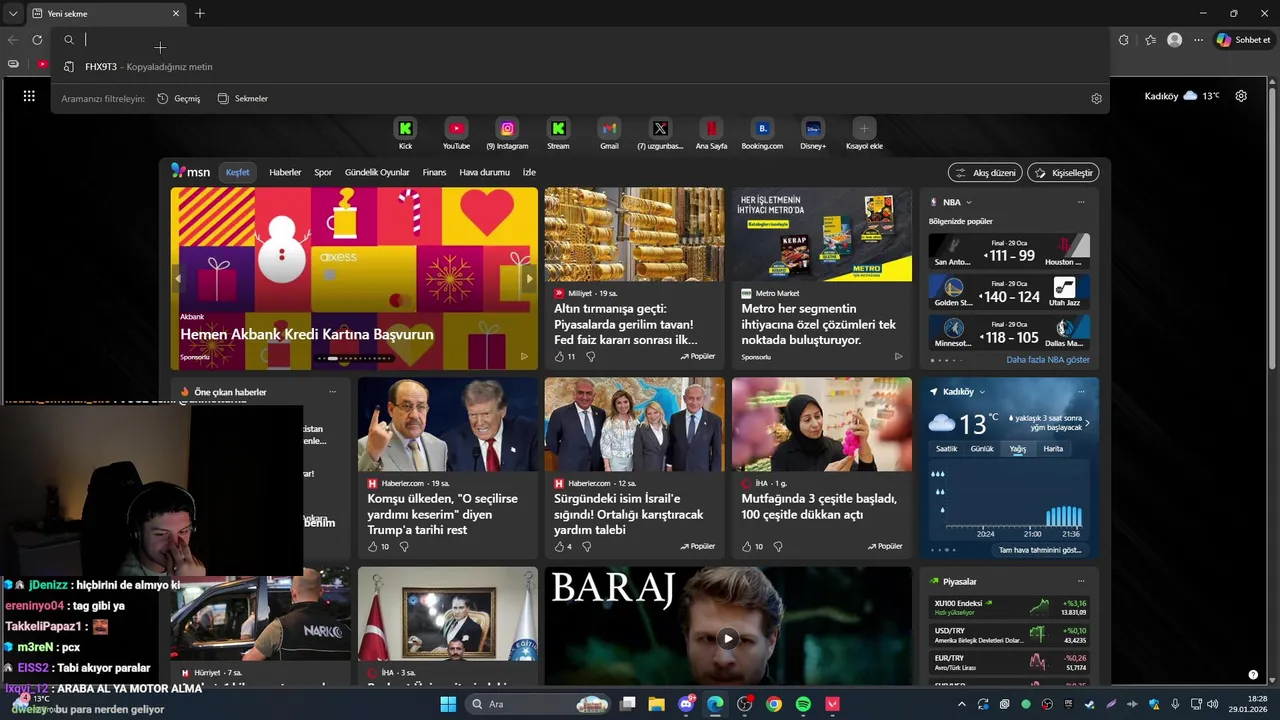
Task: Filter search by Geçmiş
Action: point(179,99)
